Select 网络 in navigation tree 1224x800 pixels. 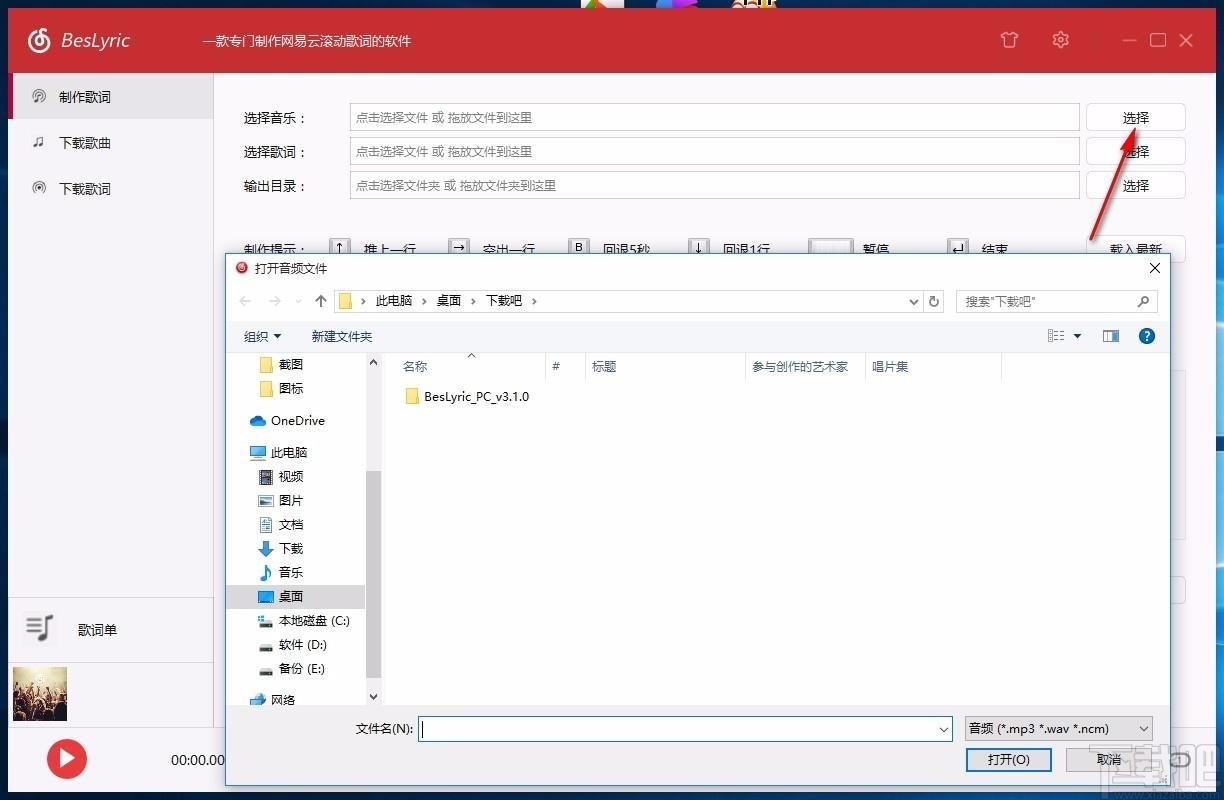coord(284,700)
